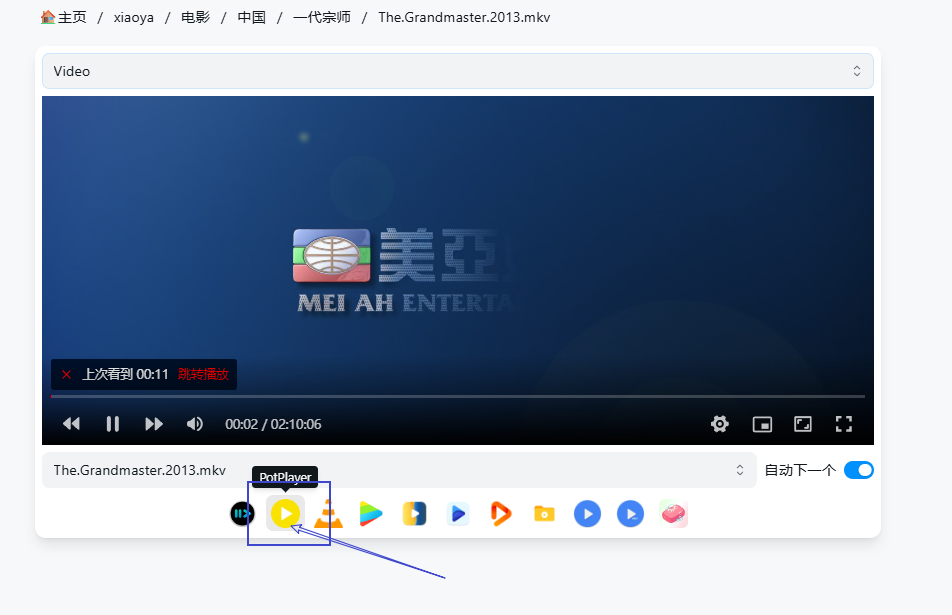
Task: Open video with VLC cone icon
Action: (x=328, y=514)
